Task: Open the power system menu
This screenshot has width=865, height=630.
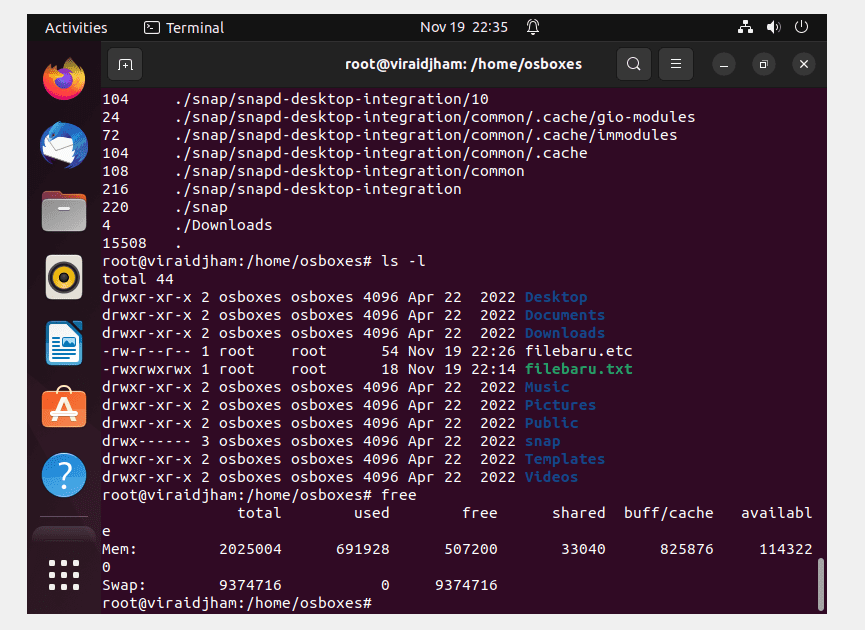Action: (x=802, y=27)
